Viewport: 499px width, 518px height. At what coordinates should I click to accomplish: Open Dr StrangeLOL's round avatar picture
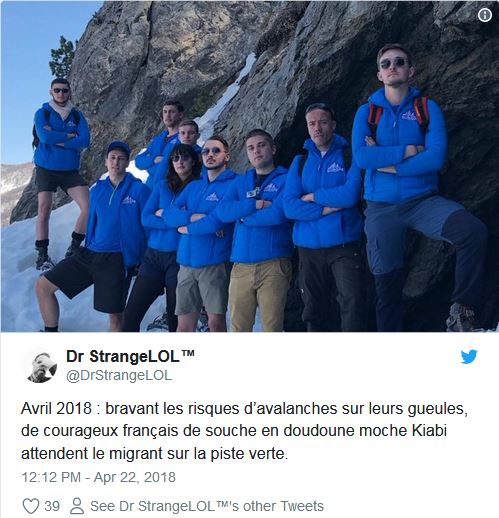point(41,366)
